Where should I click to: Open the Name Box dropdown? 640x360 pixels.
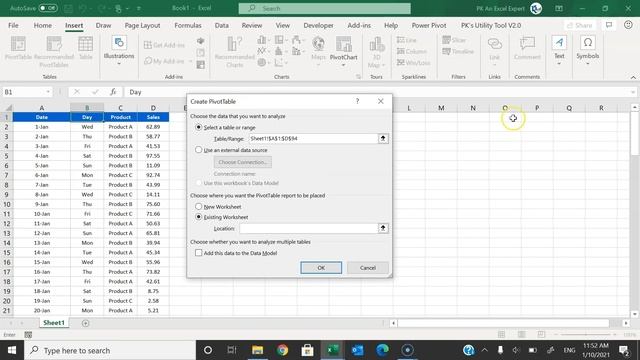coord(48,92)
